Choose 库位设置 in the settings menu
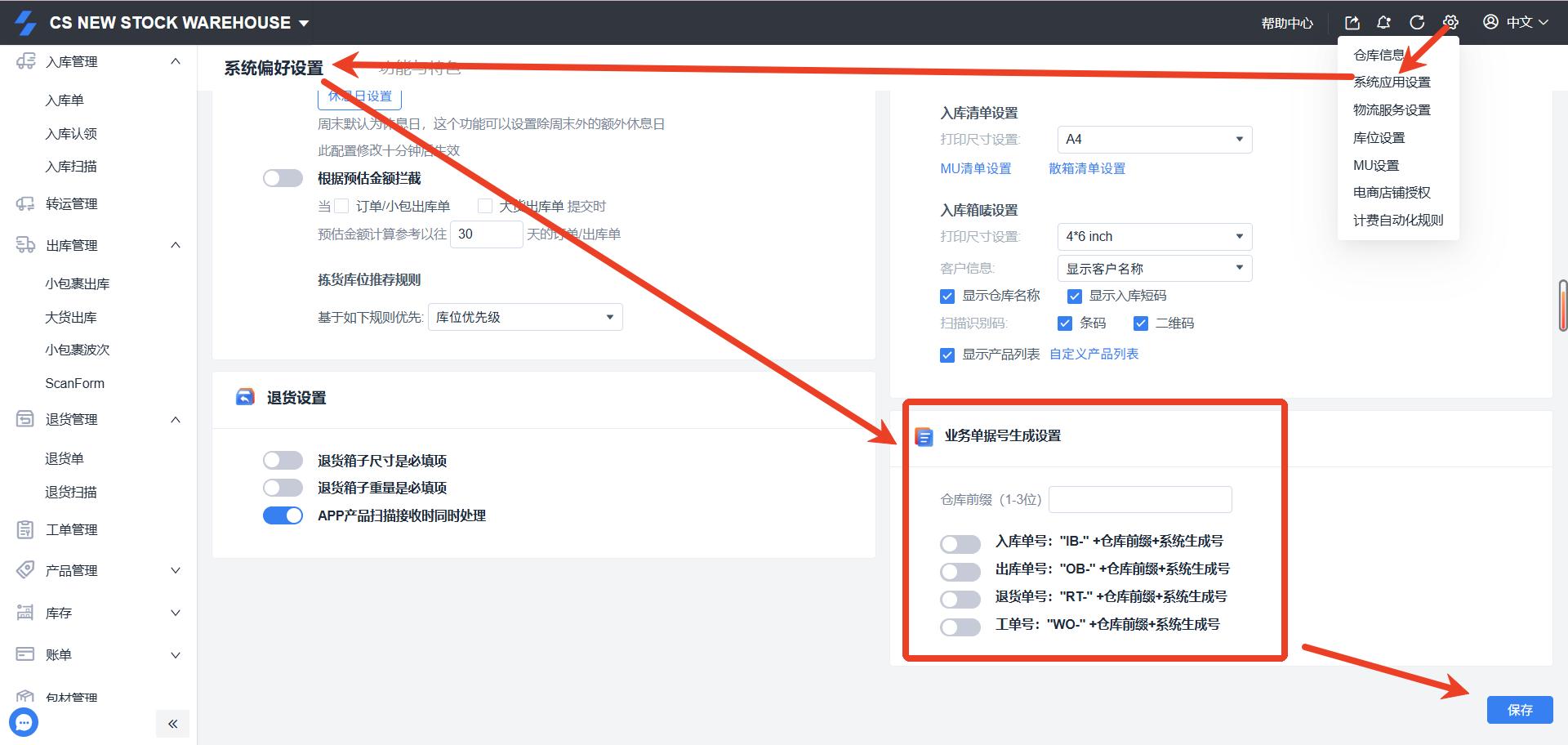Screen dimensions: 1568x745 [x=1379, y=138]
